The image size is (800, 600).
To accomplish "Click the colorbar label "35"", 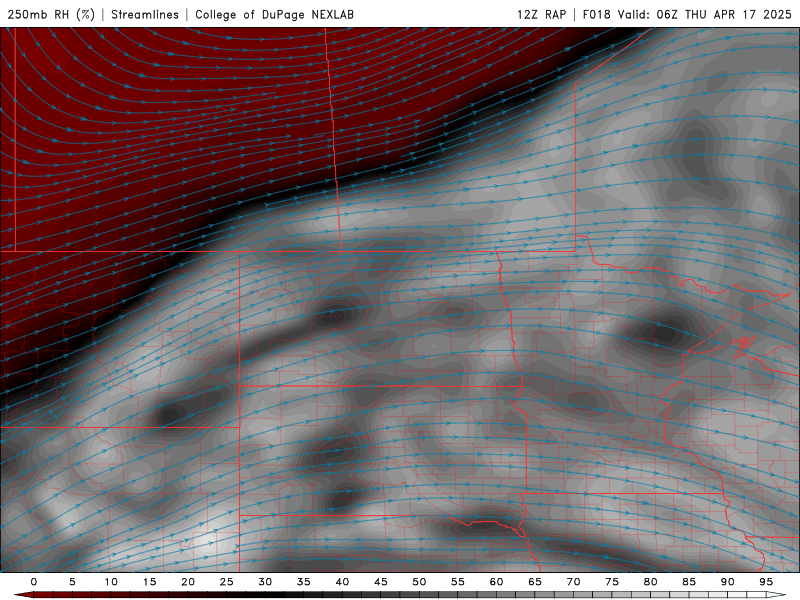I will tap(304, 582).
